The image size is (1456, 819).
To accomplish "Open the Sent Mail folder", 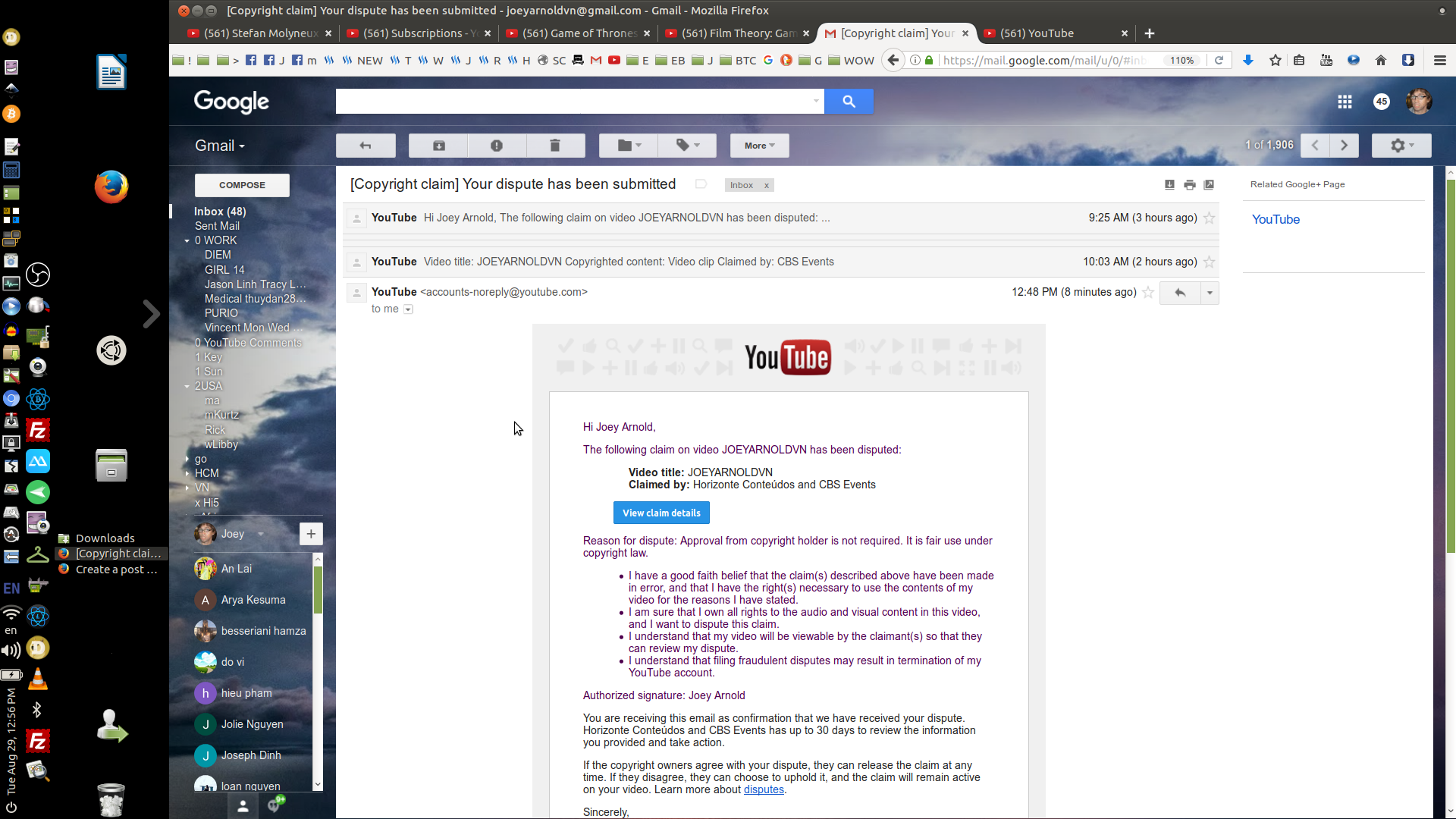I will pyautogui.click(x=217, y=226).
